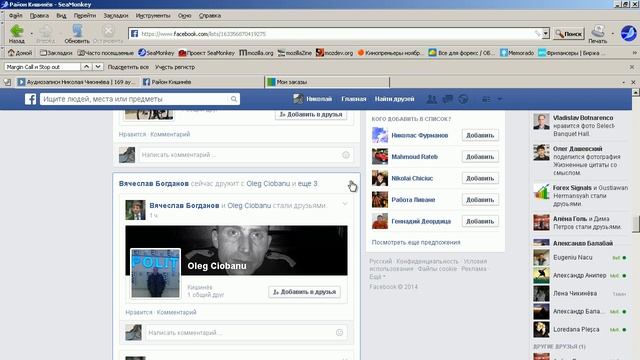Click Добавить next to Геннадий Деордица
Image resolution: width=640 pixels, height=360 pixels.
coord(480,221)
